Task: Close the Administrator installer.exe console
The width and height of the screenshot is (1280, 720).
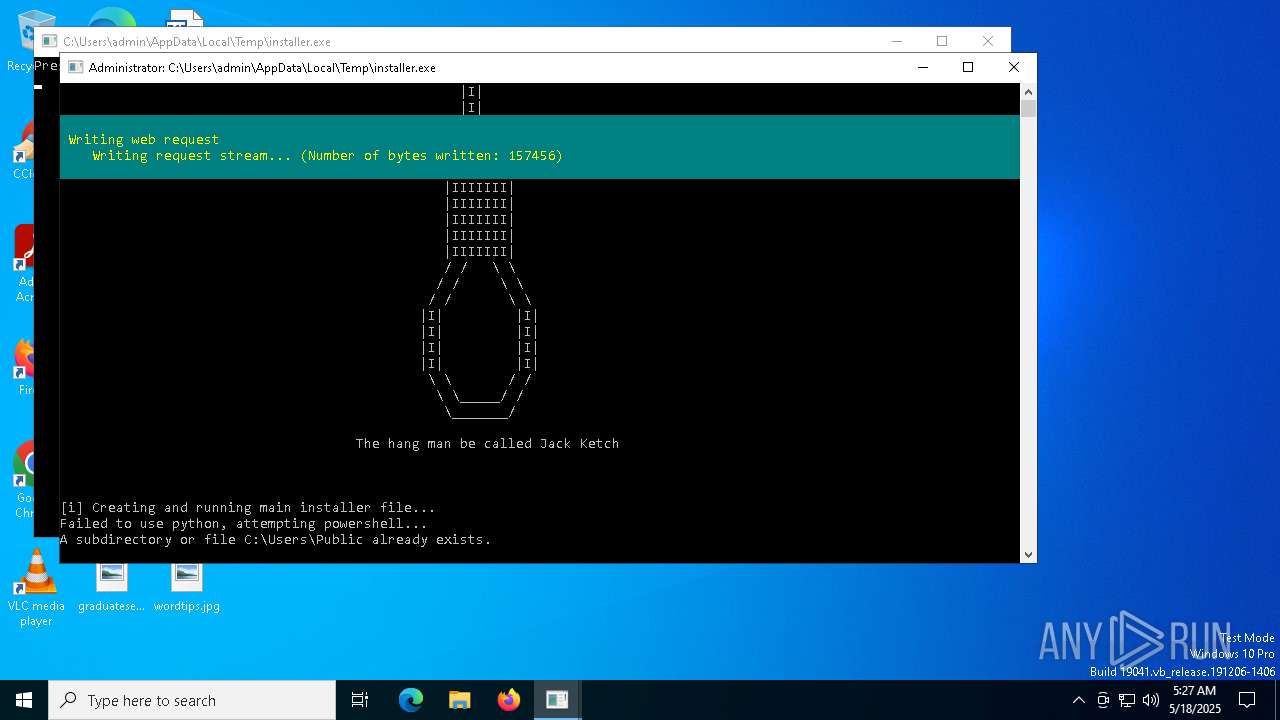Action: 1013,67
